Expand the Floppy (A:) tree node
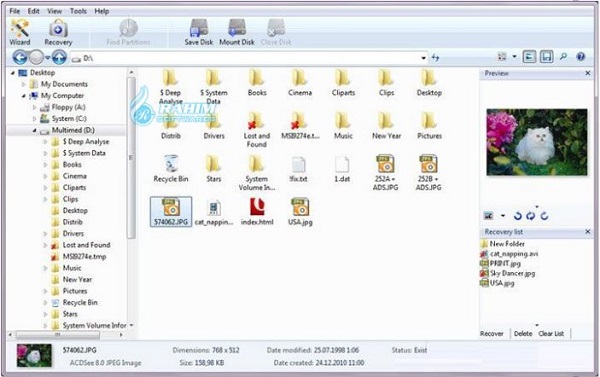The height and width of the screenshot is (377, 600). point(35,107)
